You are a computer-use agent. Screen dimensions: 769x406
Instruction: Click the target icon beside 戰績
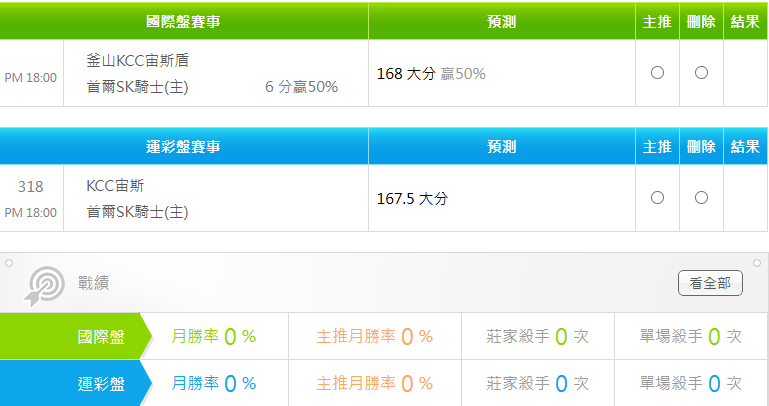point(44,284)
